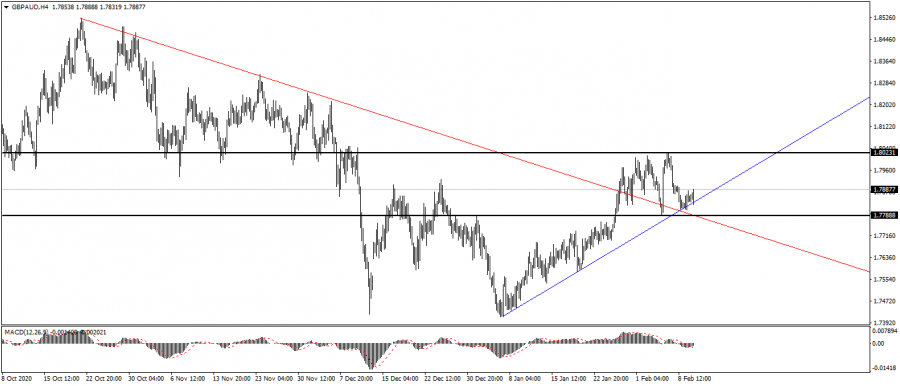Screen dimensions: 900x386
Task: Click the triangle arrow beside GBPAUD,H4
Action: click(6, 8)
